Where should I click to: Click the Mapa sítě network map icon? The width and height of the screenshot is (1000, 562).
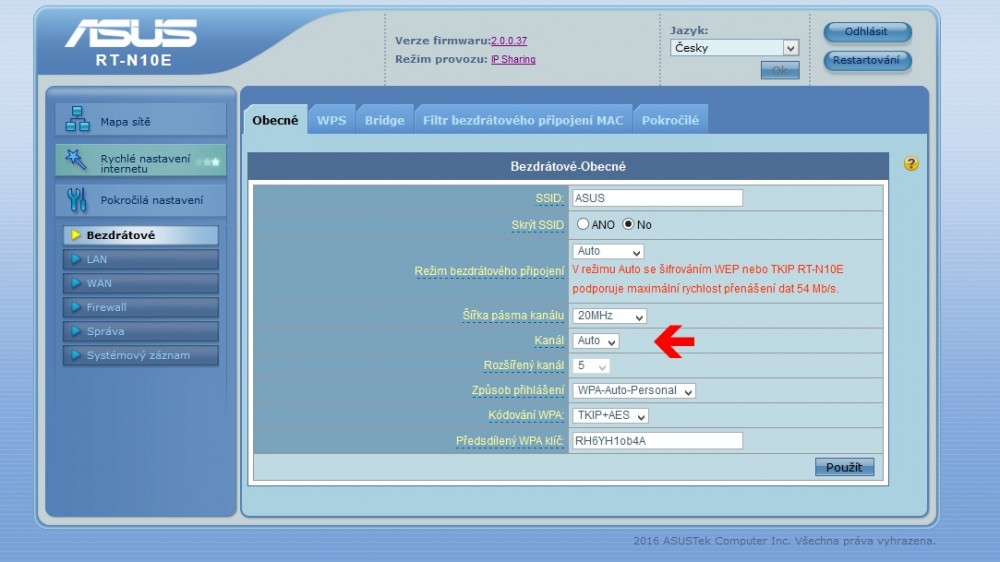coord(77,120)
